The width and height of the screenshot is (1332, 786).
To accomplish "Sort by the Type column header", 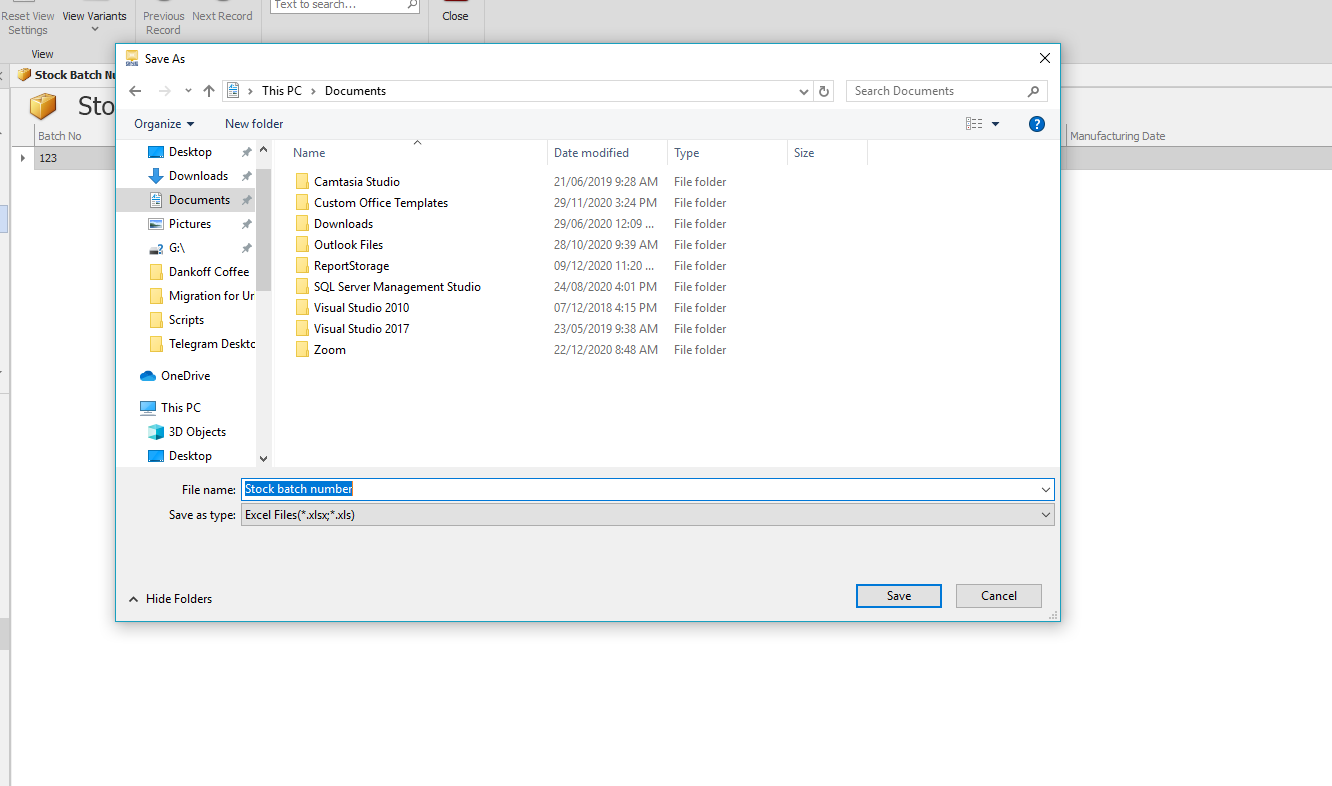I will point(728,153).
